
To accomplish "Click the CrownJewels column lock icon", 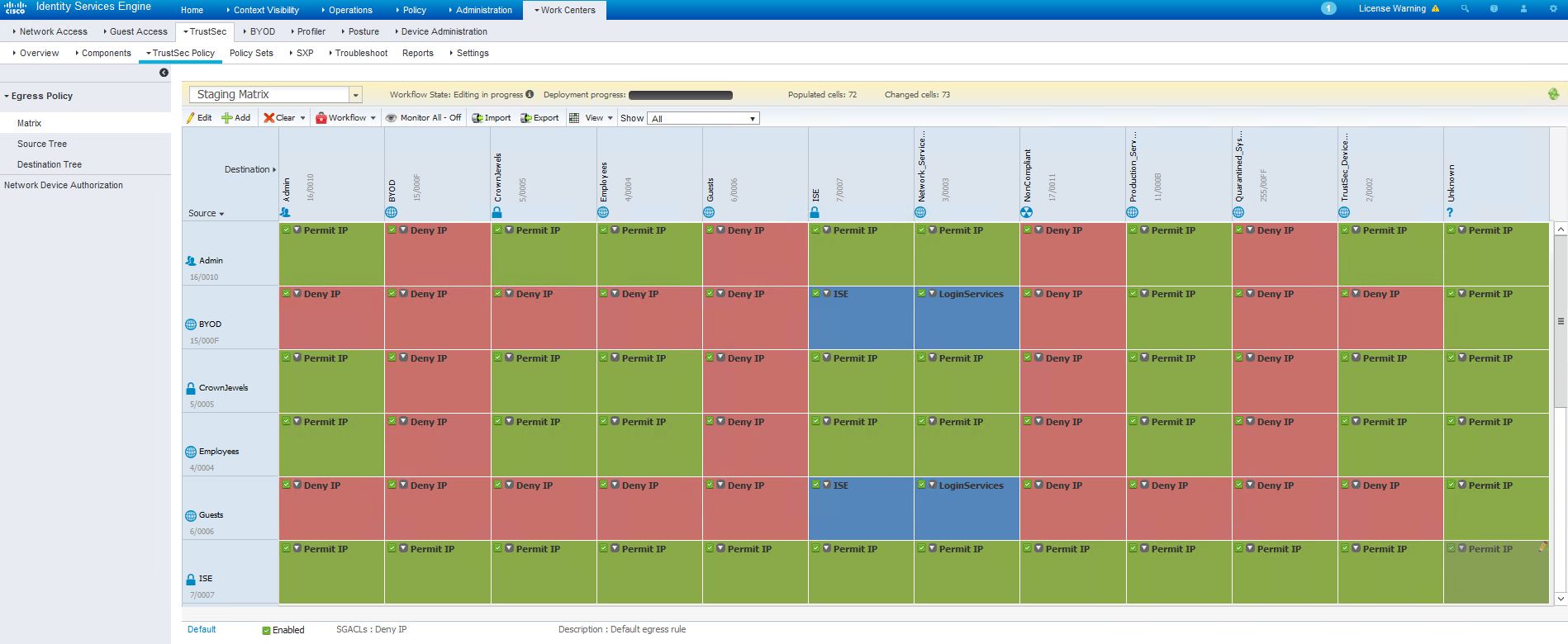I will [497, 212].
